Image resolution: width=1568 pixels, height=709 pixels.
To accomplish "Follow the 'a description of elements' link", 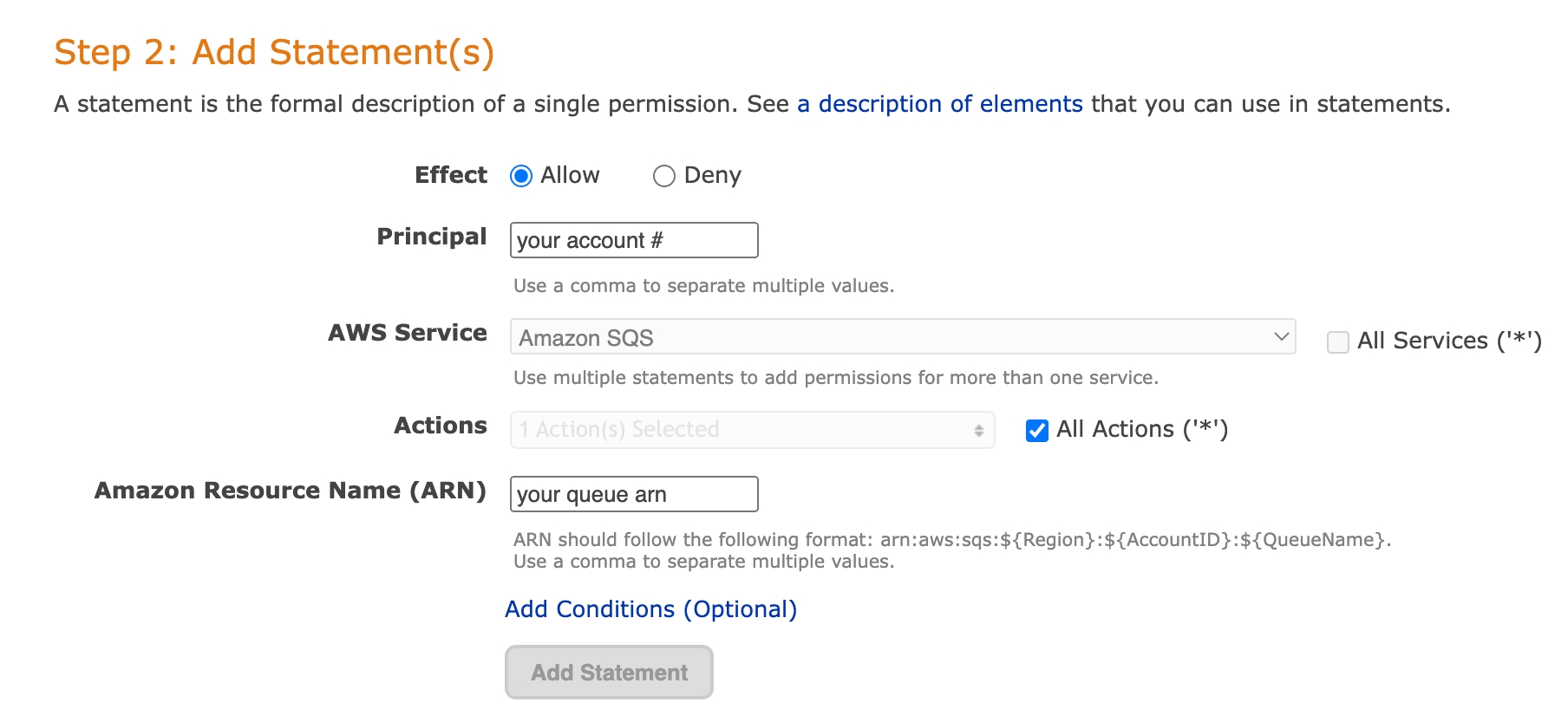I will 940,104.
